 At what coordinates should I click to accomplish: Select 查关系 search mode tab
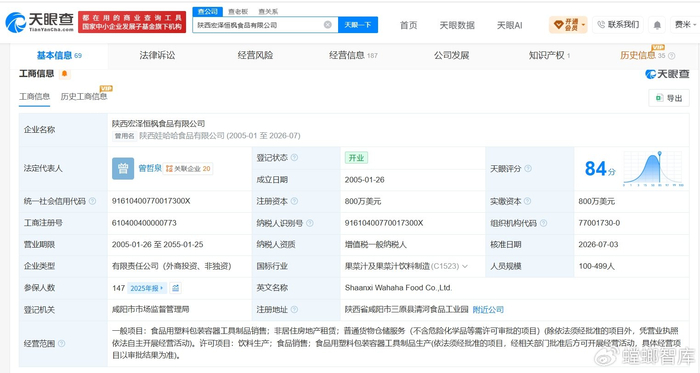268,12
